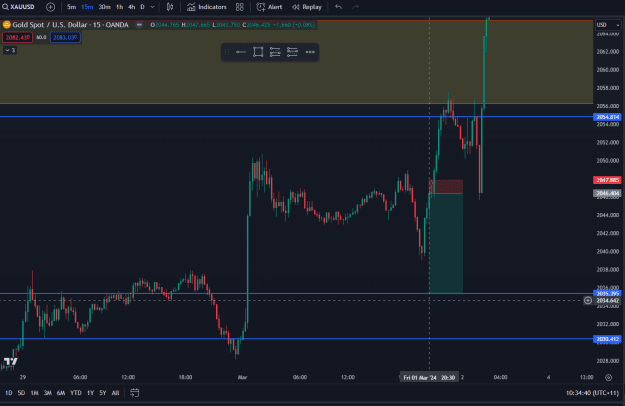Set date range to 1D
The width and height of the screenshot is (625, 406).
coord(8,393)
